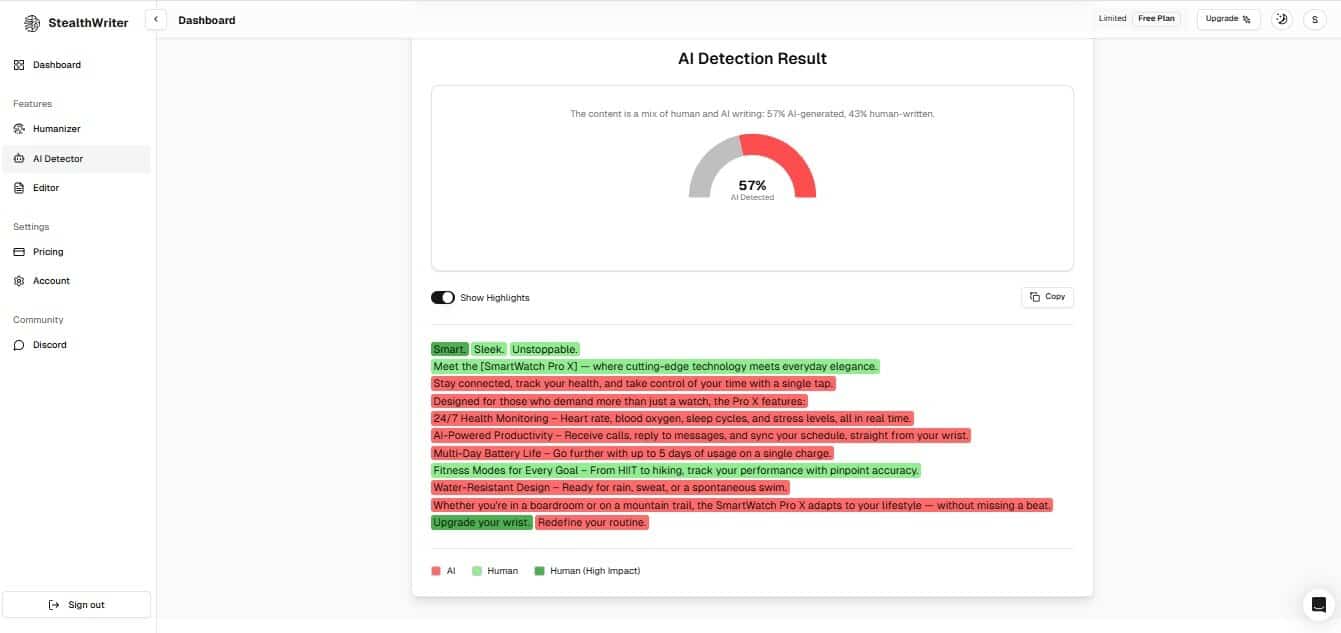
Task: Open the Humanizer feature
Action: click(x=58, y=128)
